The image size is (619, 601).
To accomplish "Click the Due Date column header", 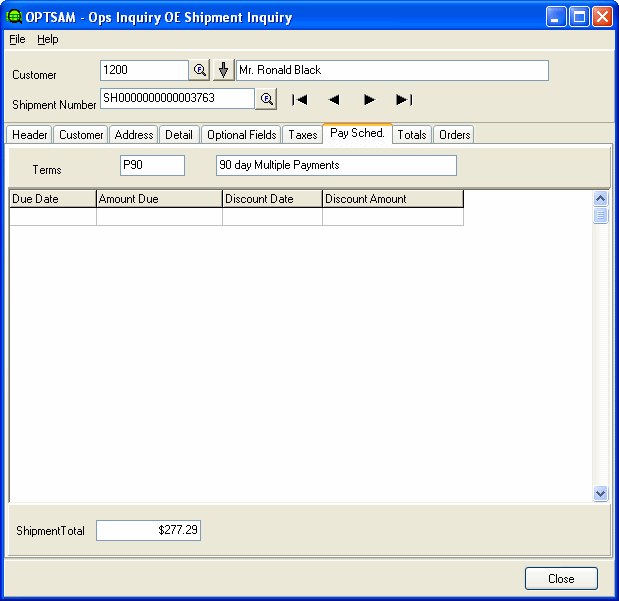I will (52, 199).
